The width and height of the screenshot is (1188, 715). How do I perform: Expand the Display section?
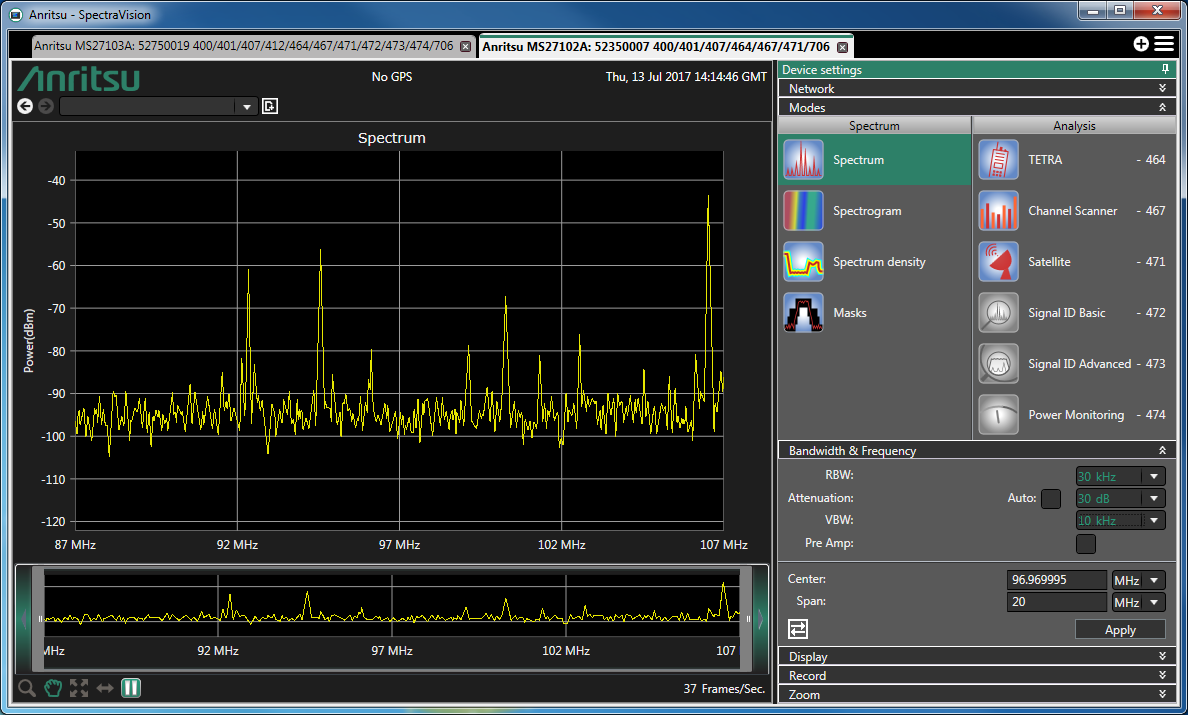click(976, 657)
